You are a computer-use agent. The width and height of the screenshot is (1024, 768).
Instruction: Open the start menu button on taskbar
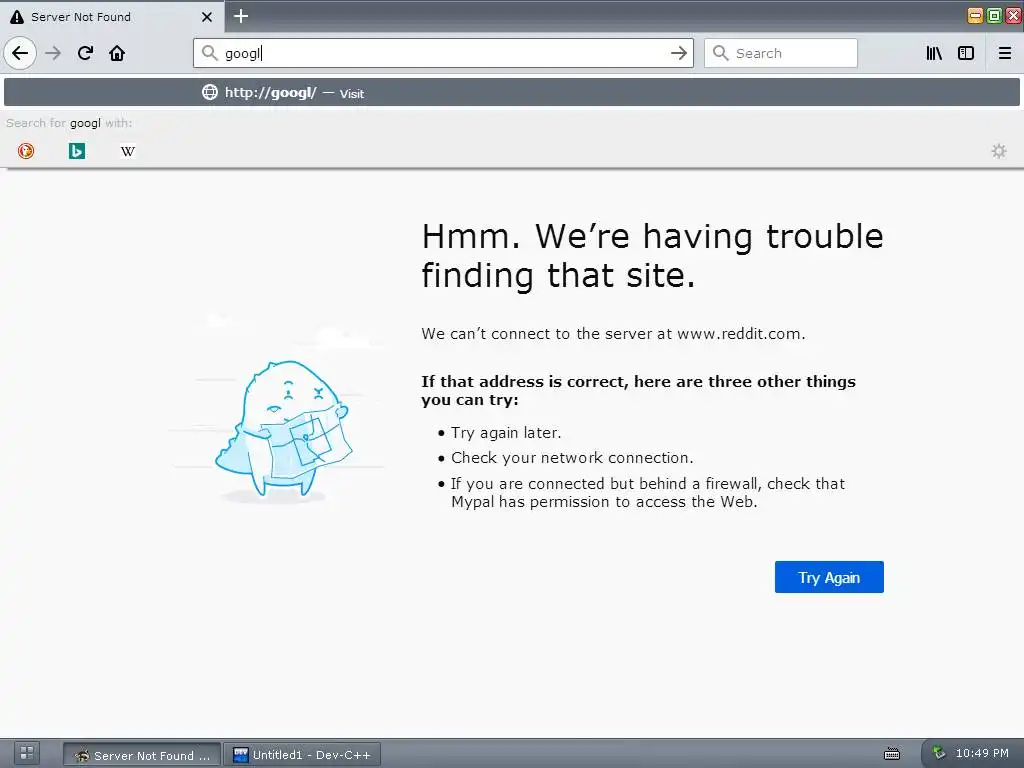click(27, 753)
